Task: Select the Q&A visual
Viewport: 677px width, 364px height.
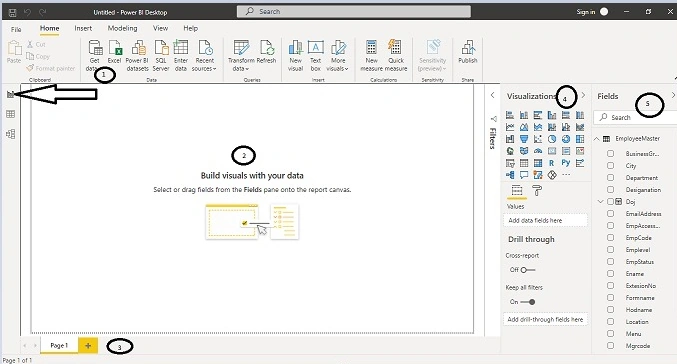Action: click(524, 175)
